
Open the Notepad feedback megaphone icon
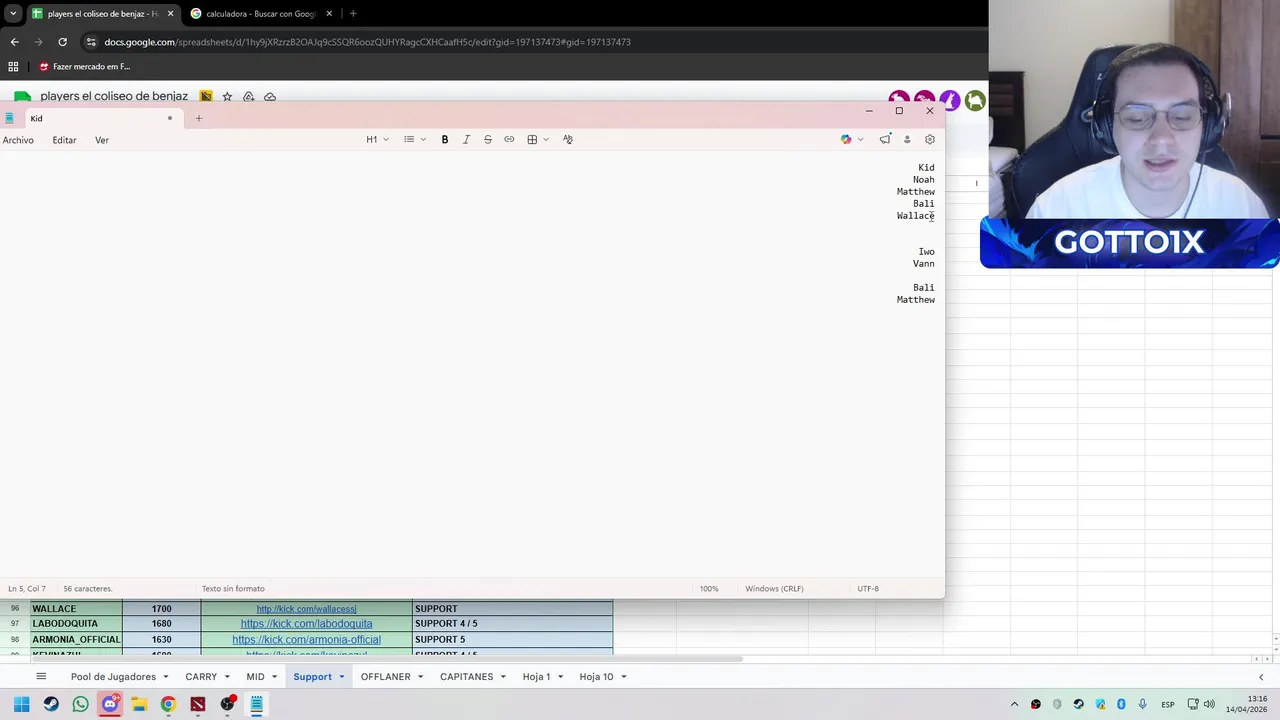885,140
